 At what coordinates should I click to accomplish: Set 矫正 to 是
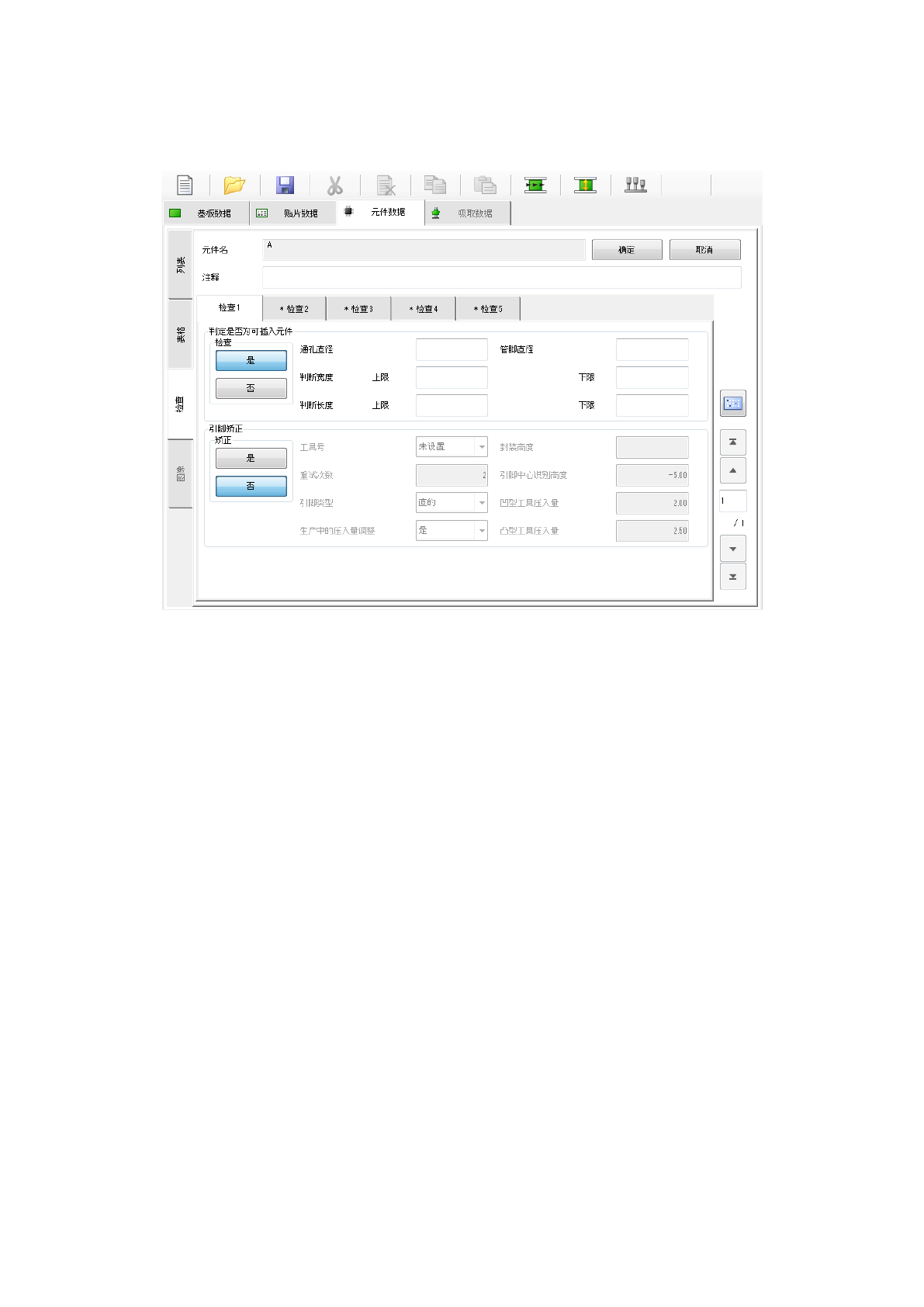(x=251, y=458)
